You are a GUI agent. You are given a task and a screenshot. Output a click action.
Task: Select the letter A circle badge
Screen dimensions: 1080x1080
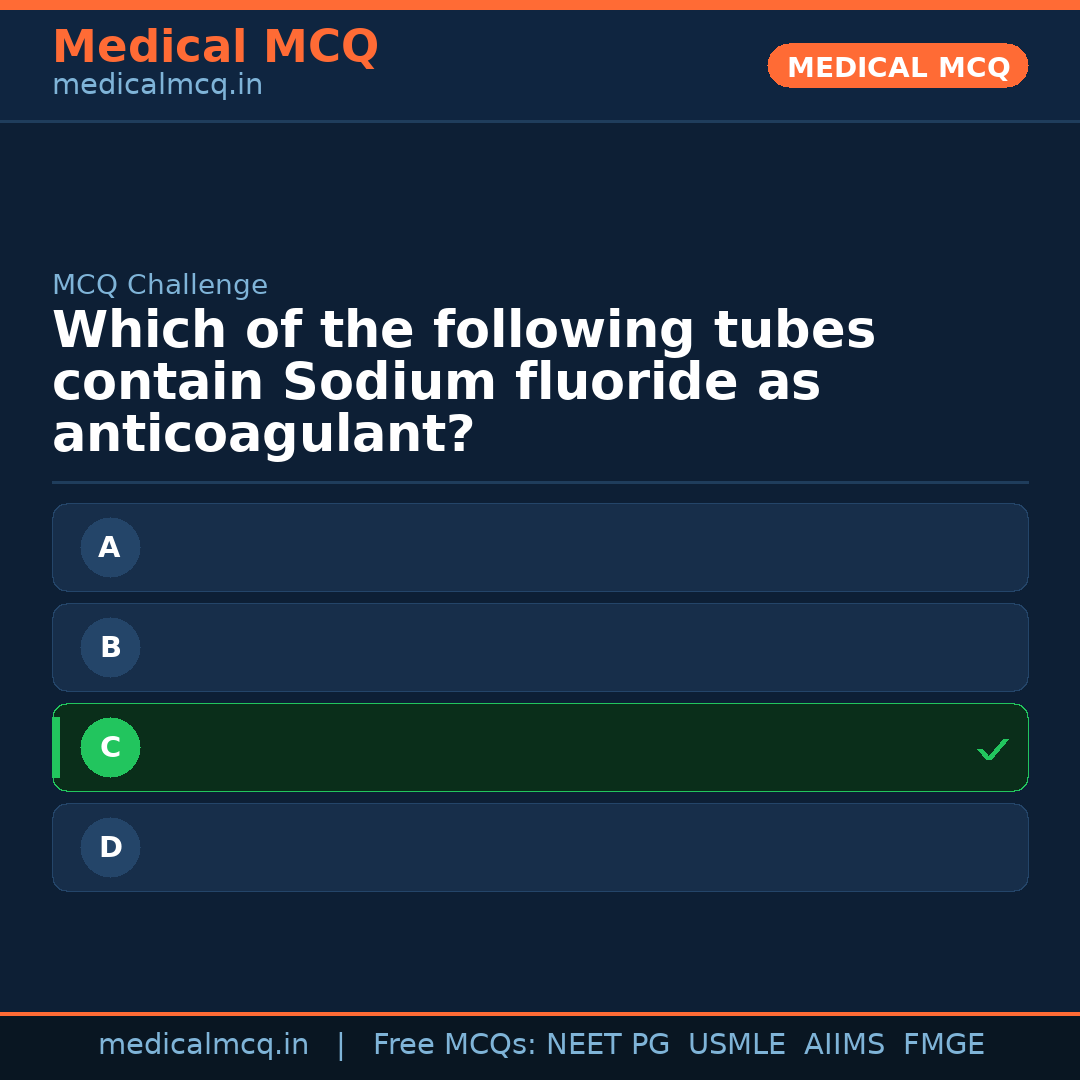click(110, 548)
